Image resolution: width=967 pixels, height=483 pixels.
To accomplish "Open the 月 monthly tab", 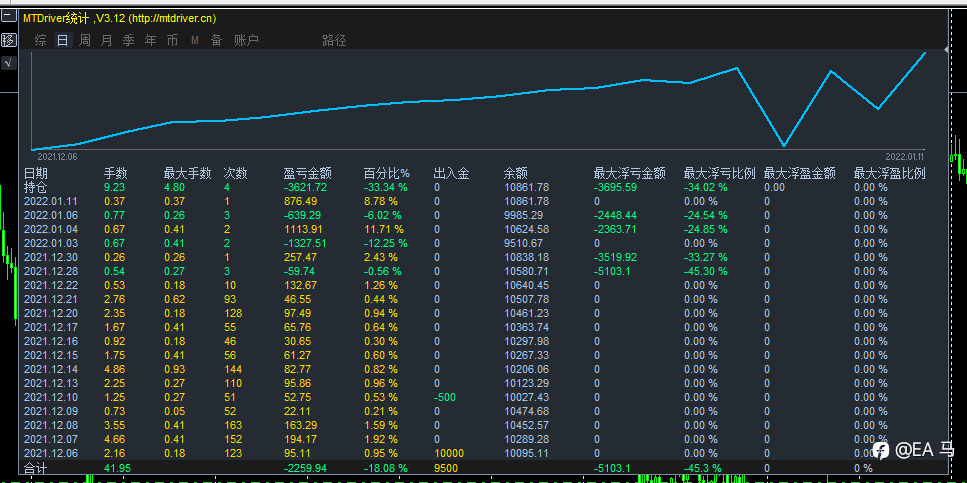I will point(107,41).
